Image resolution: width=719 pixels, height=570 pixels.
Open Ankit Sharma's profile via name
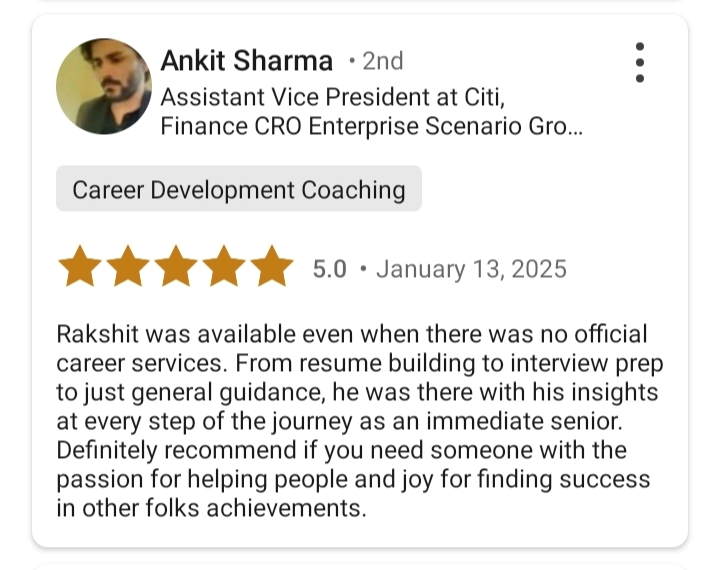point(246,61)
